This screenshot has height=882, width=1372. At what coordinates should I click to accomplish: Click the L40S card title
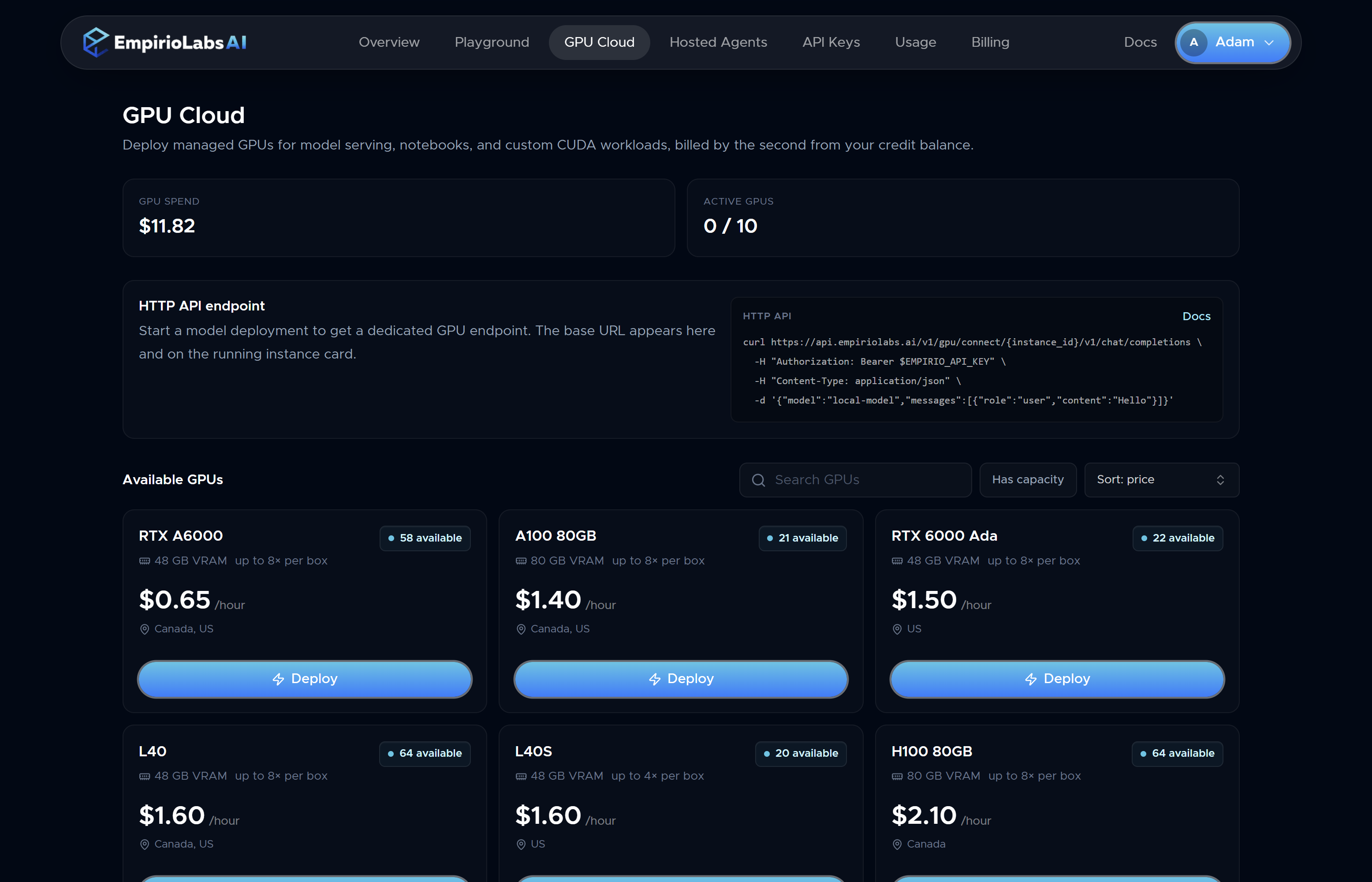tap(533, 751)
